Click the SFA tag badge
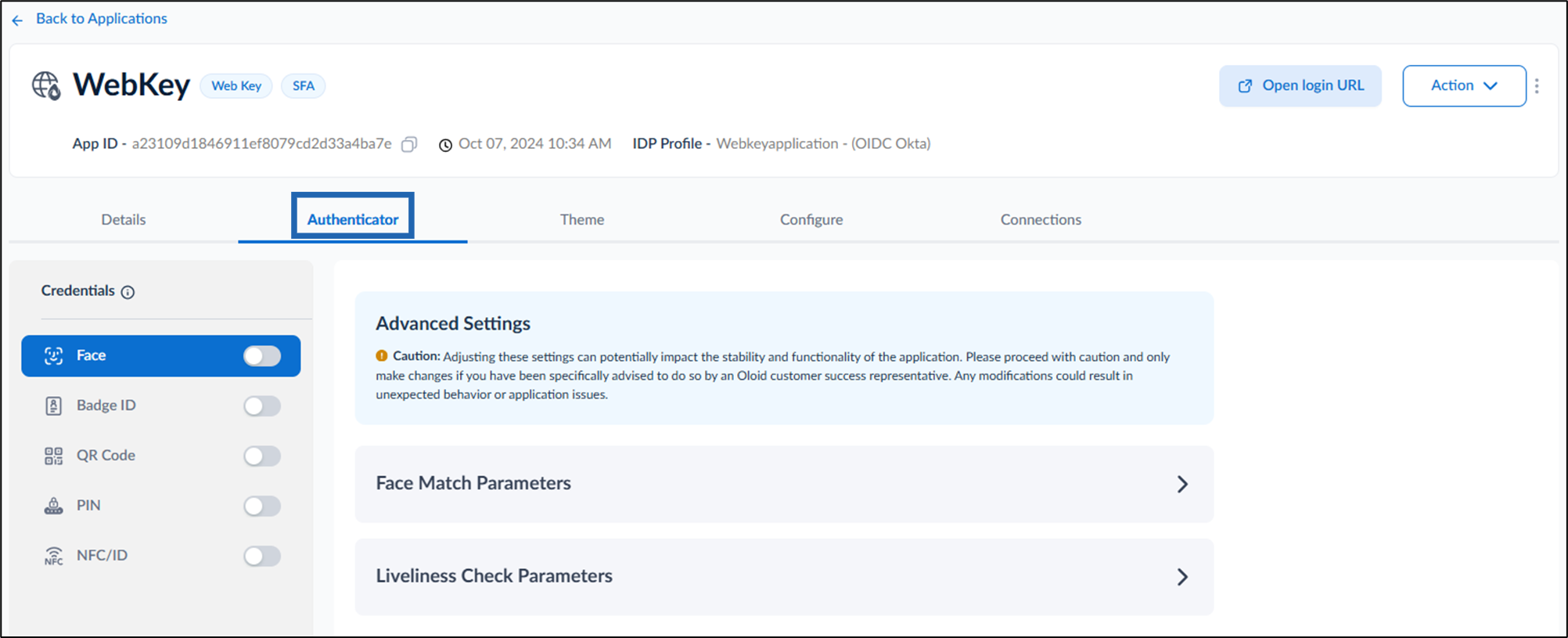 304,86
